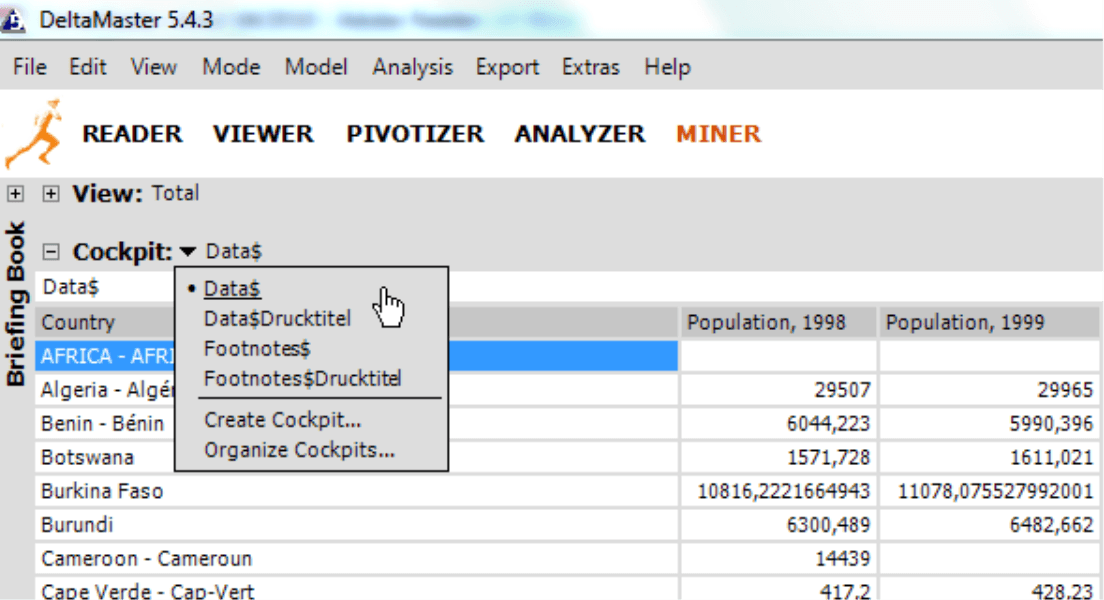1104x600 pixels.
Task: Click the Population, 1999 column header
Action: click(x=989, y=323)
